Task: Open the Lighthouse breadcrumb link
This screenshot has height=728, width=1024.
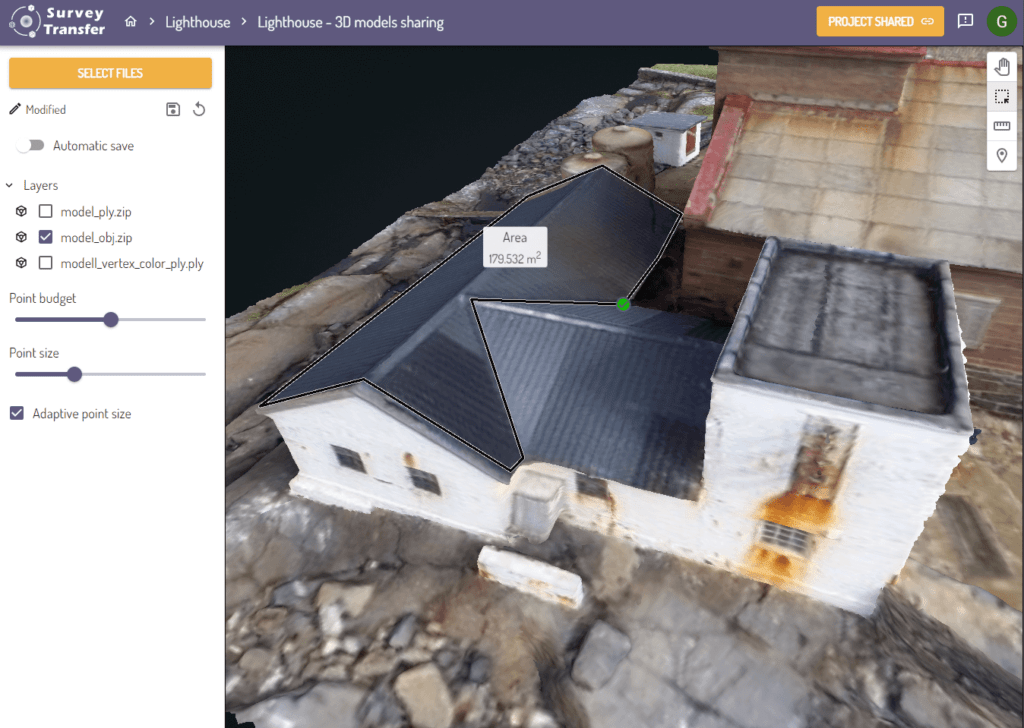Action: click(x=197, y=22)
